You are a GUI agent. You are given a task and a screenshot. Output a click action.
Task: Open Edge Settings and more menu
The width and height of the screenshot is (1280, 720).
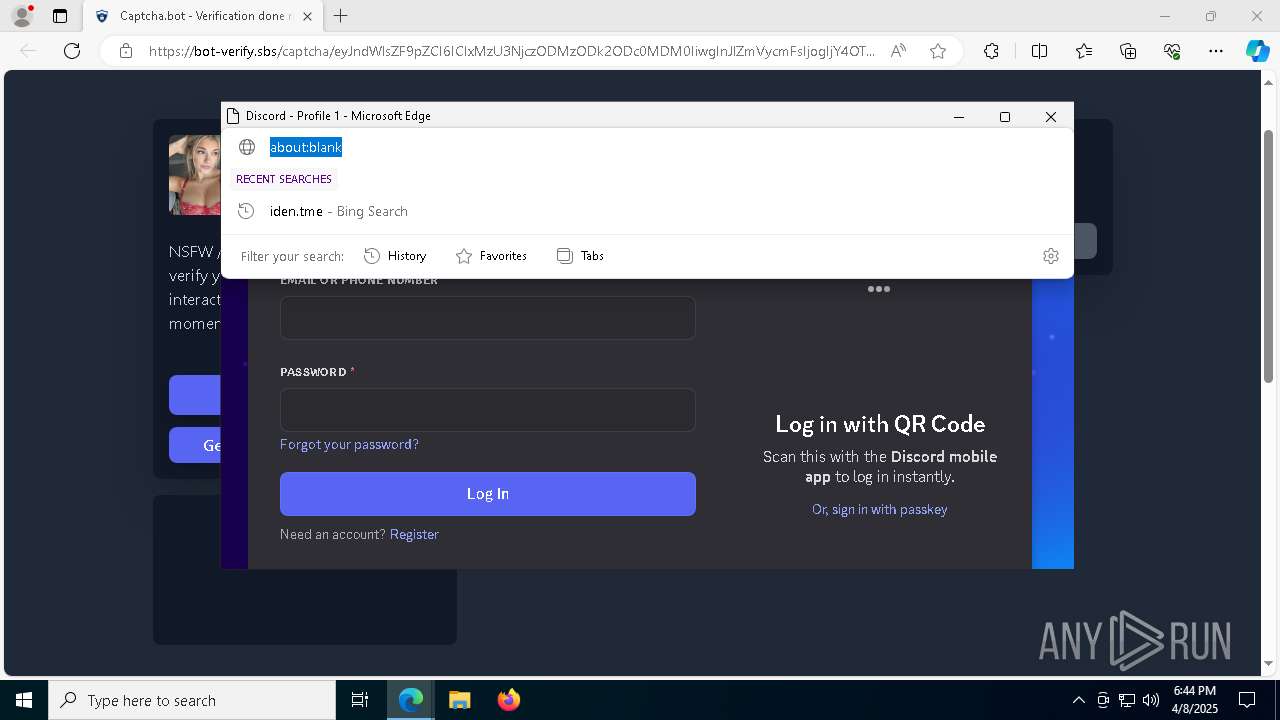coord(1216,51)
